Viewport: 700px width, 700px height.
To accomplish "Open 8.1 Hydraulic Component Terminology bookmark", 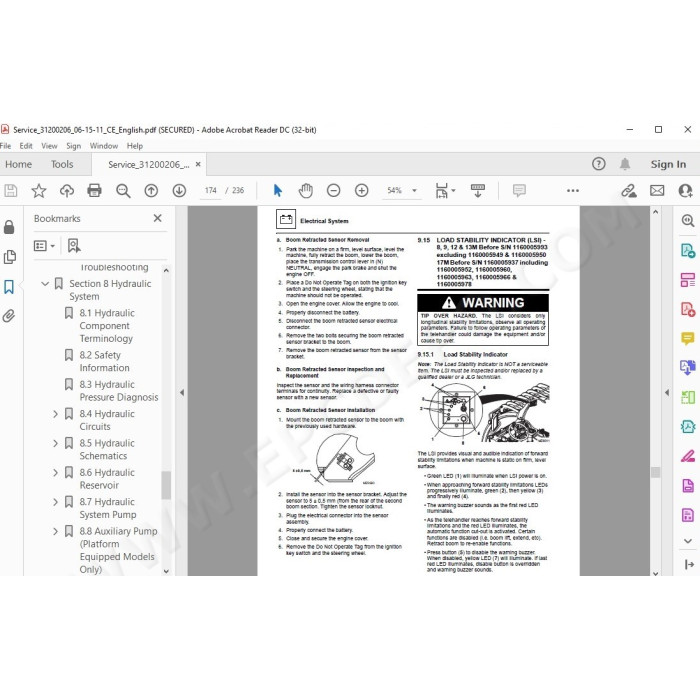I will point(107,325).
